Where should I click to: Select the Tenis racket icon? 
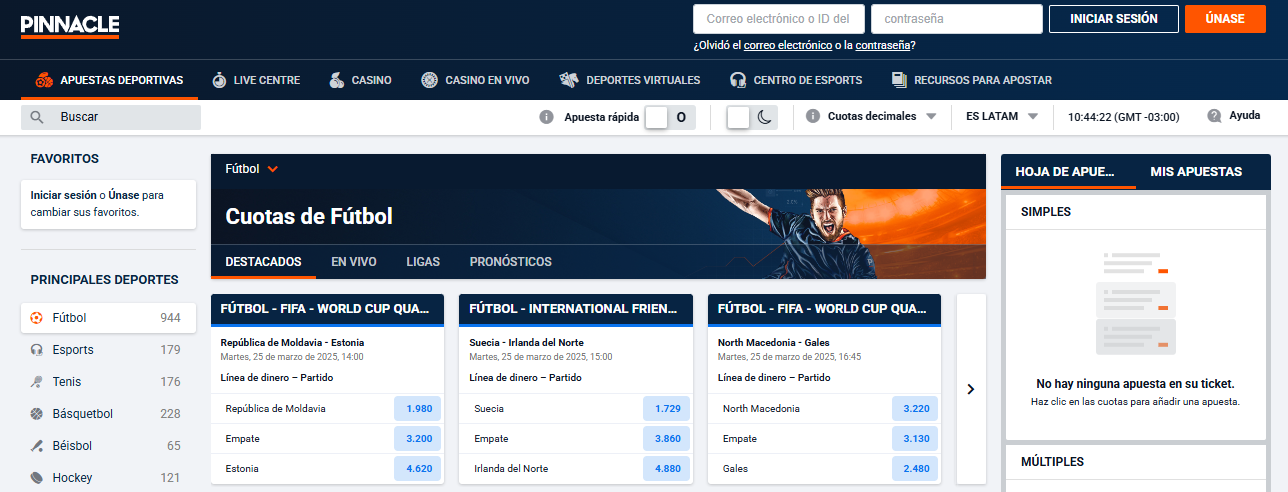tap(37, 382)
